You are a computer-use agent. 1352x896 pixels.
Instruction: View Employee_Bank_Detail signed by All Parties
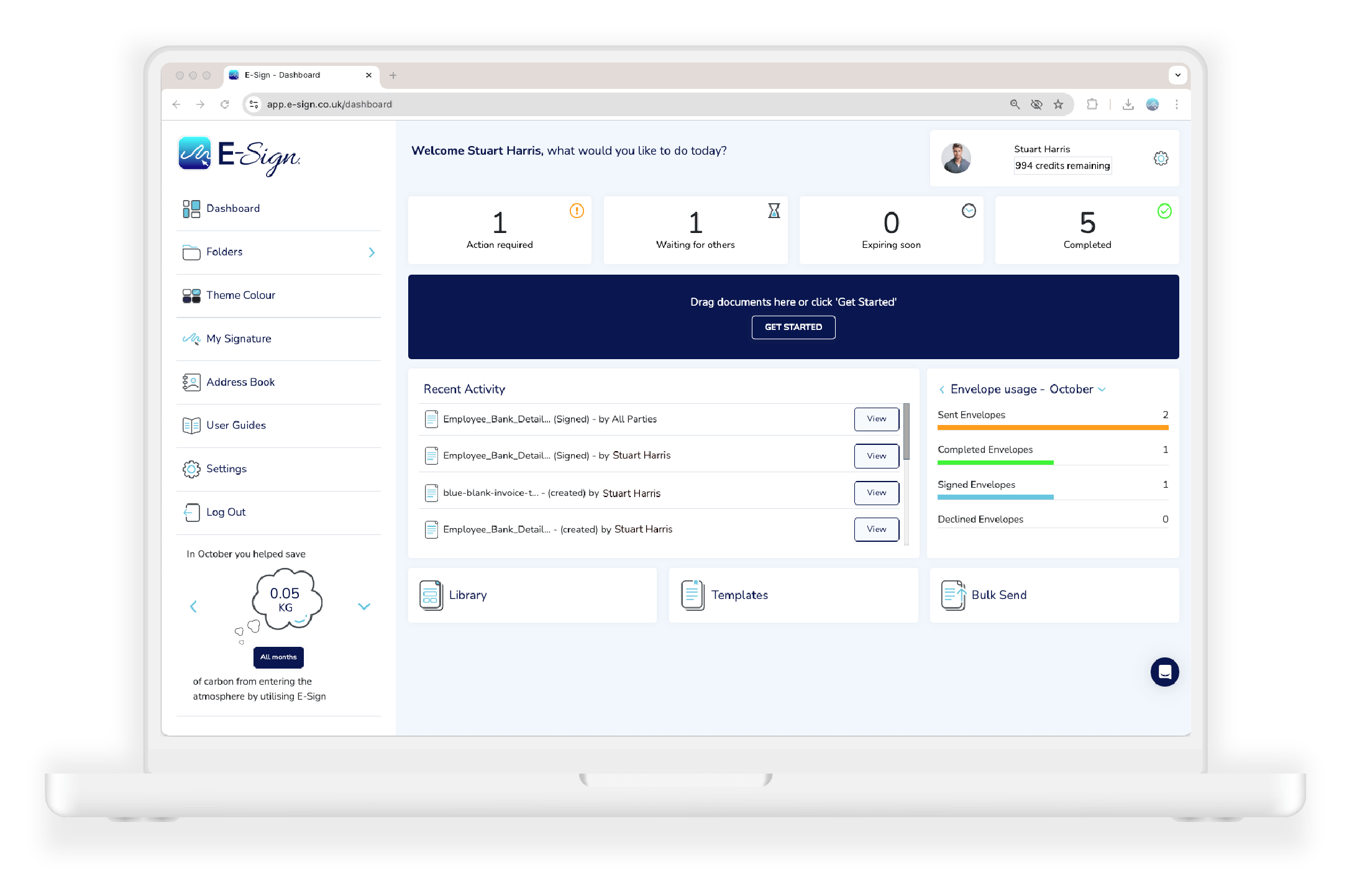(x=876, y=419)
